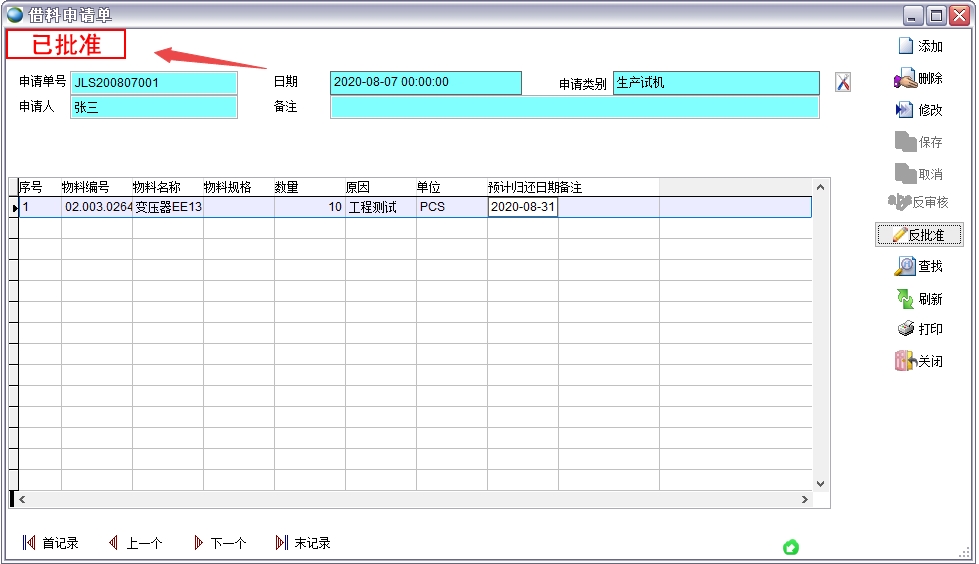Go to next record 下一个

[x=220, y=543]
